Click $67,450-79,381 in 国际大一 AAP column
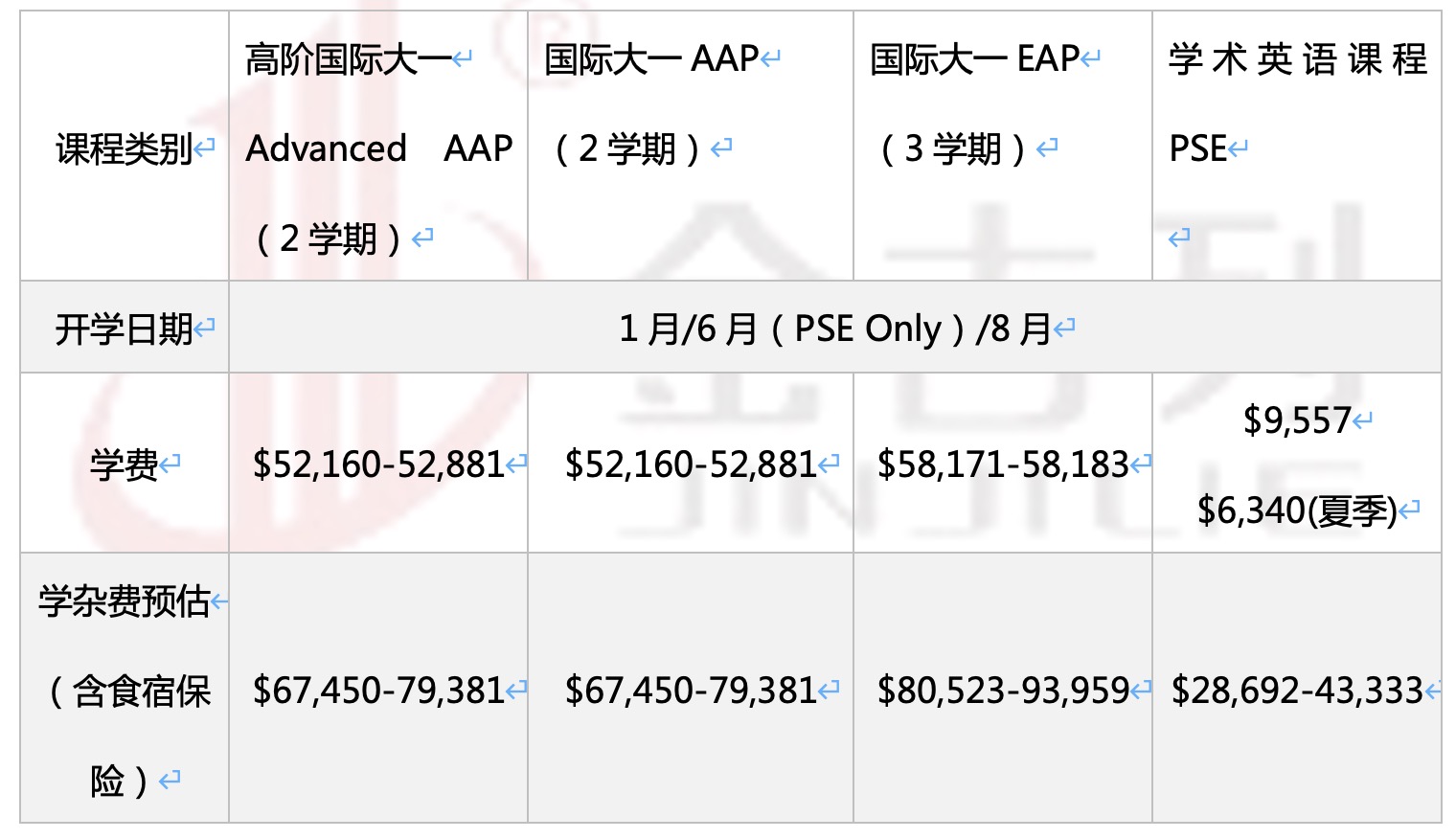The width and height of the screenshot is (1456, 839). [691, 690]
